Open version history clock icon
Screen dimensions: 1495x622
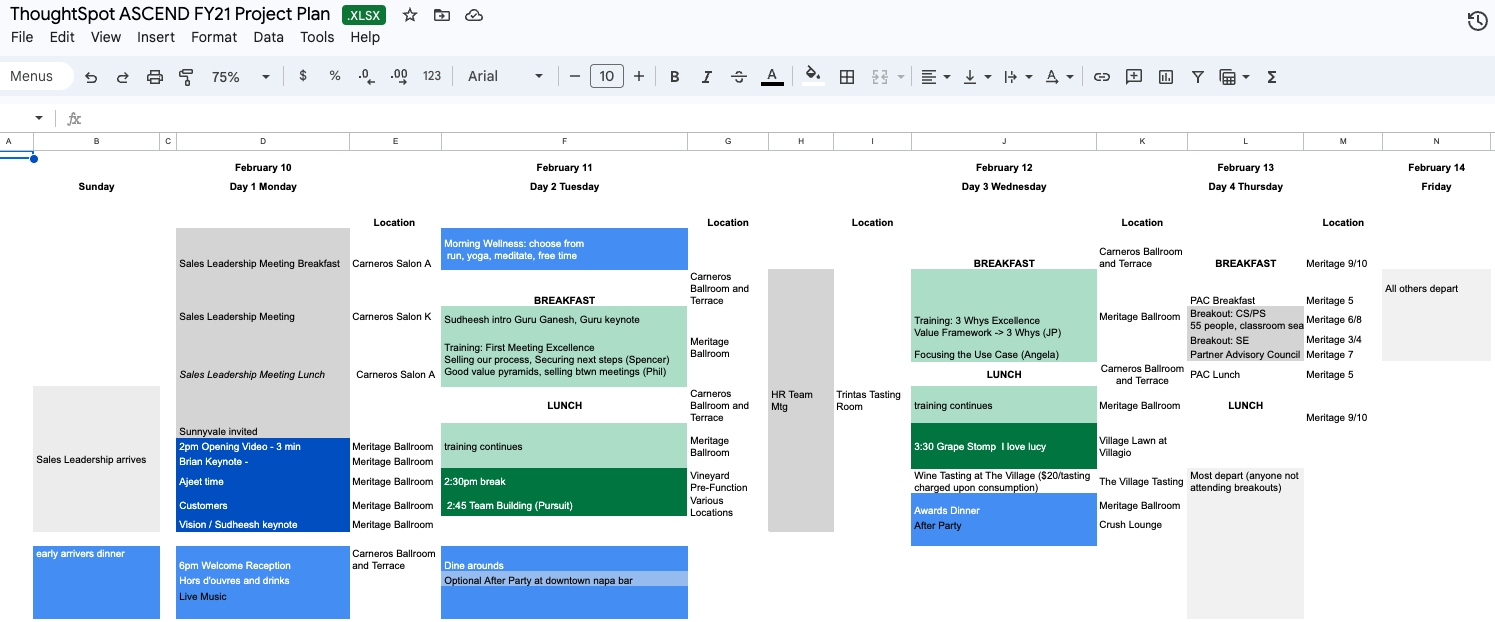click(1477, 21)
